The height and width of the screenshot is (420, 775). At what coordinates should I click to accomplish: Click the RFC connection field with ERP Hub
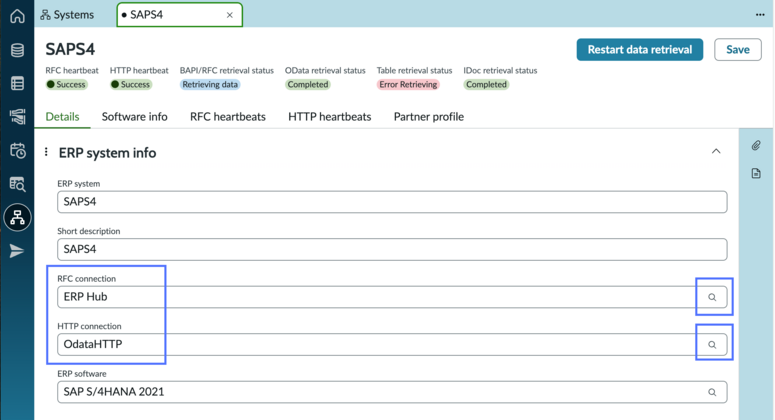[392, 297]
